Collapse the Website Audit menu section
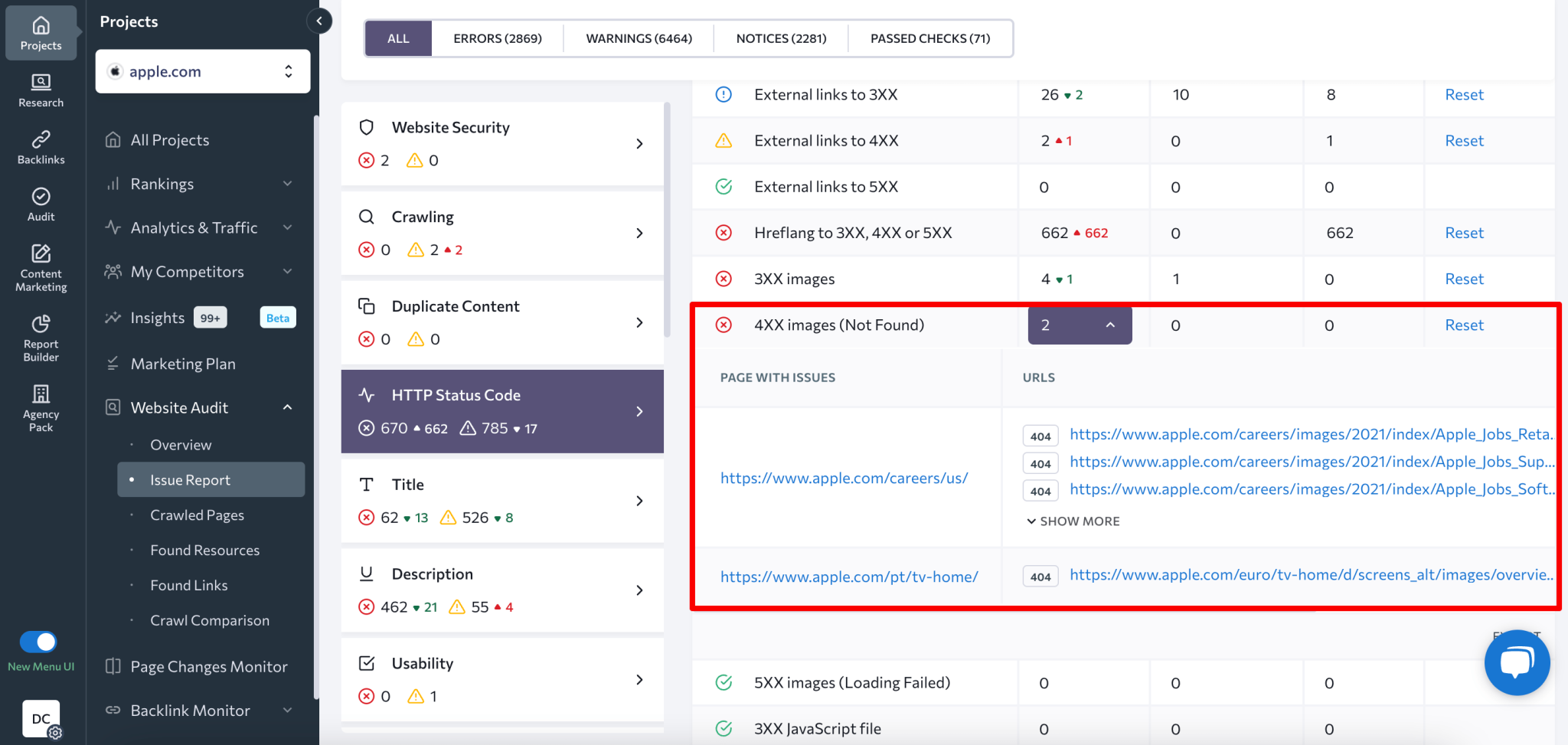1568x745 pixels. pos(287,407)
